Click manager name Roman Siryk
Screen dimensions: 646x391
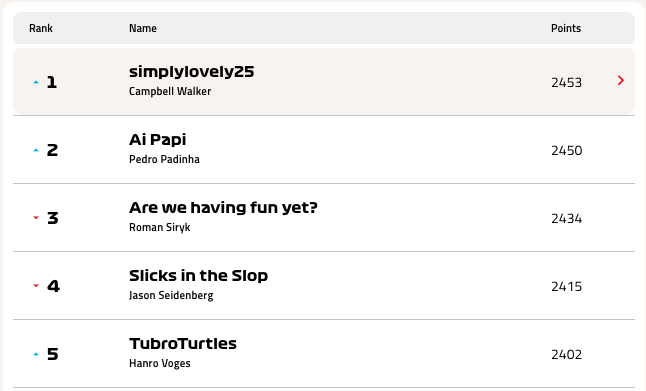159,227
